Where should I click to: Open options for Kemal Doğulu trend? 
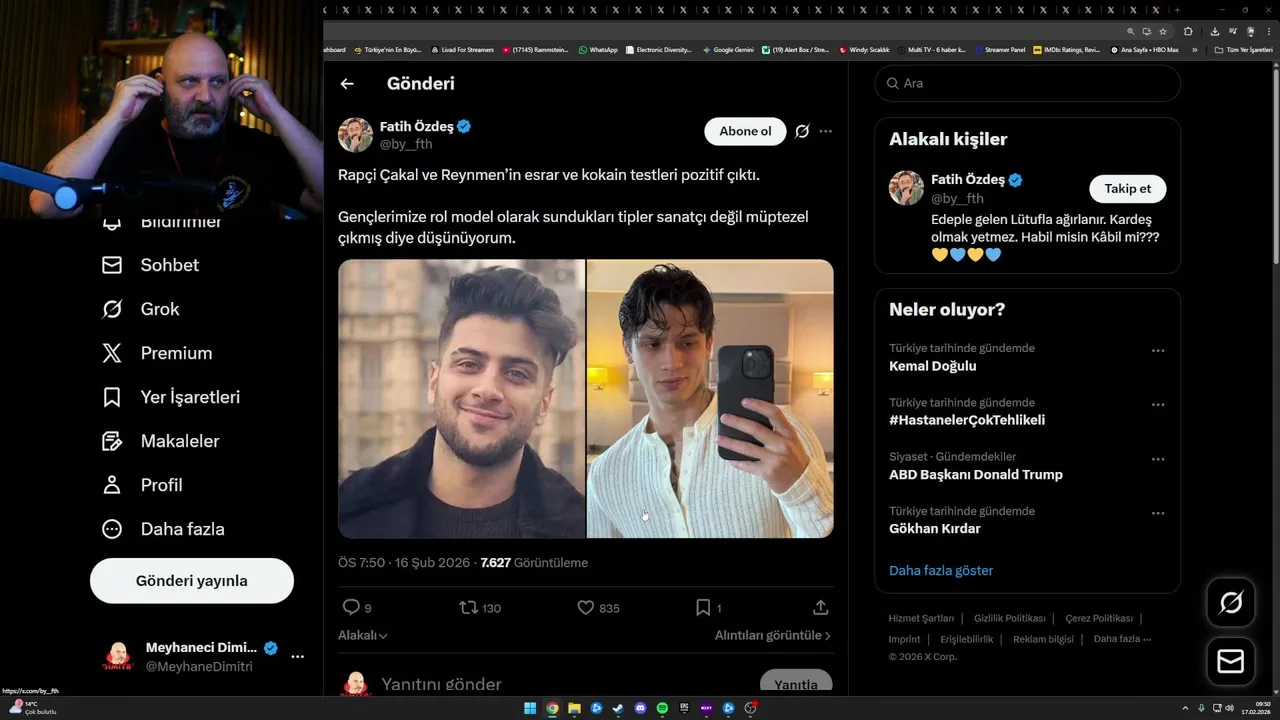1158,351
